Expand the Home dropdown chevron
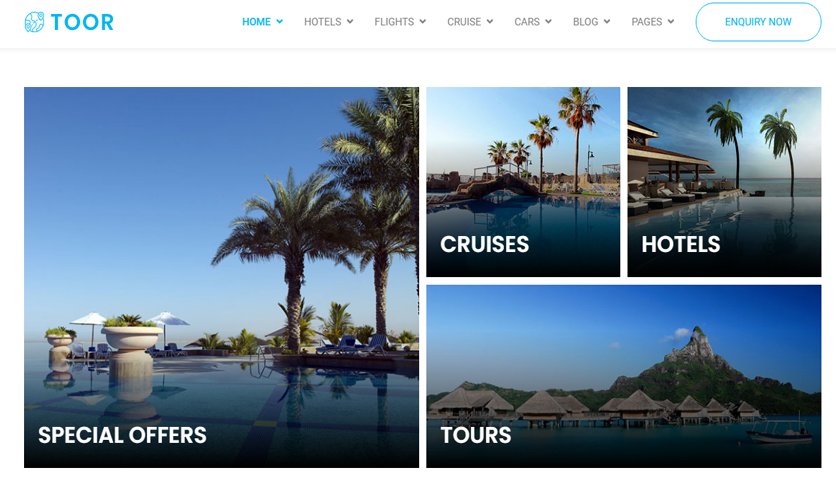The image size is (836, 484). click(279, 22)
